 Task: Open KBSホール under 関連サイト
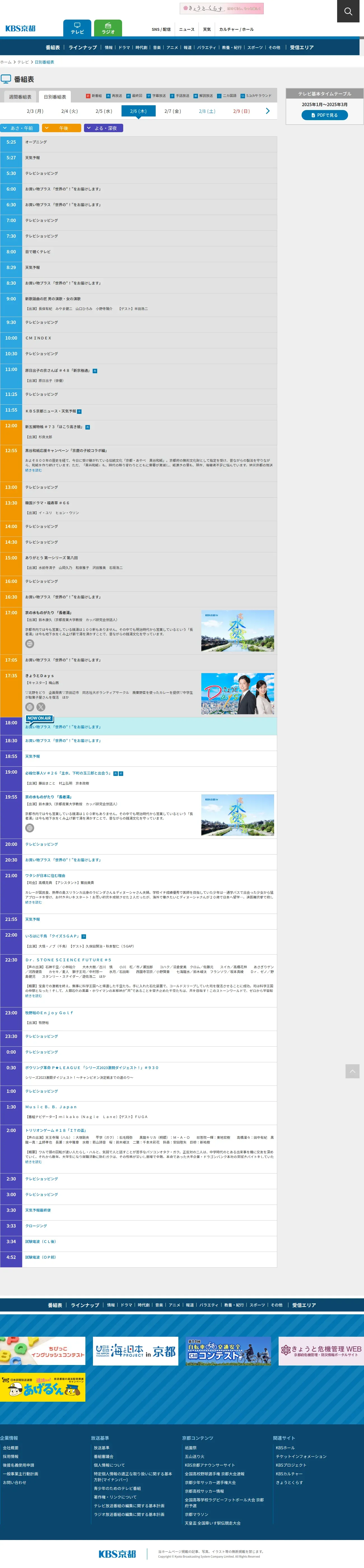coord(285,1448)
